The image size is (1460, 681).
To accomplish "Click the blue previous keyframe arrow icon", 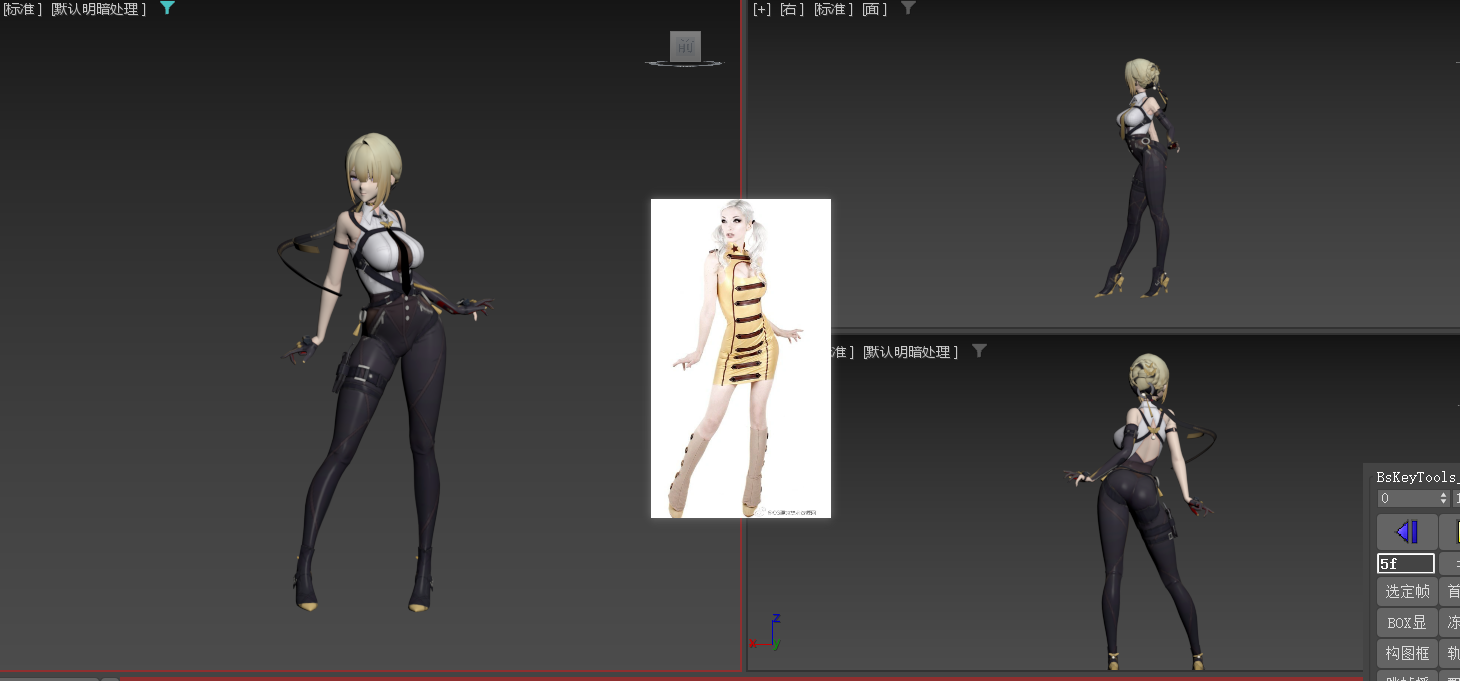I will tap(1407, 532).
